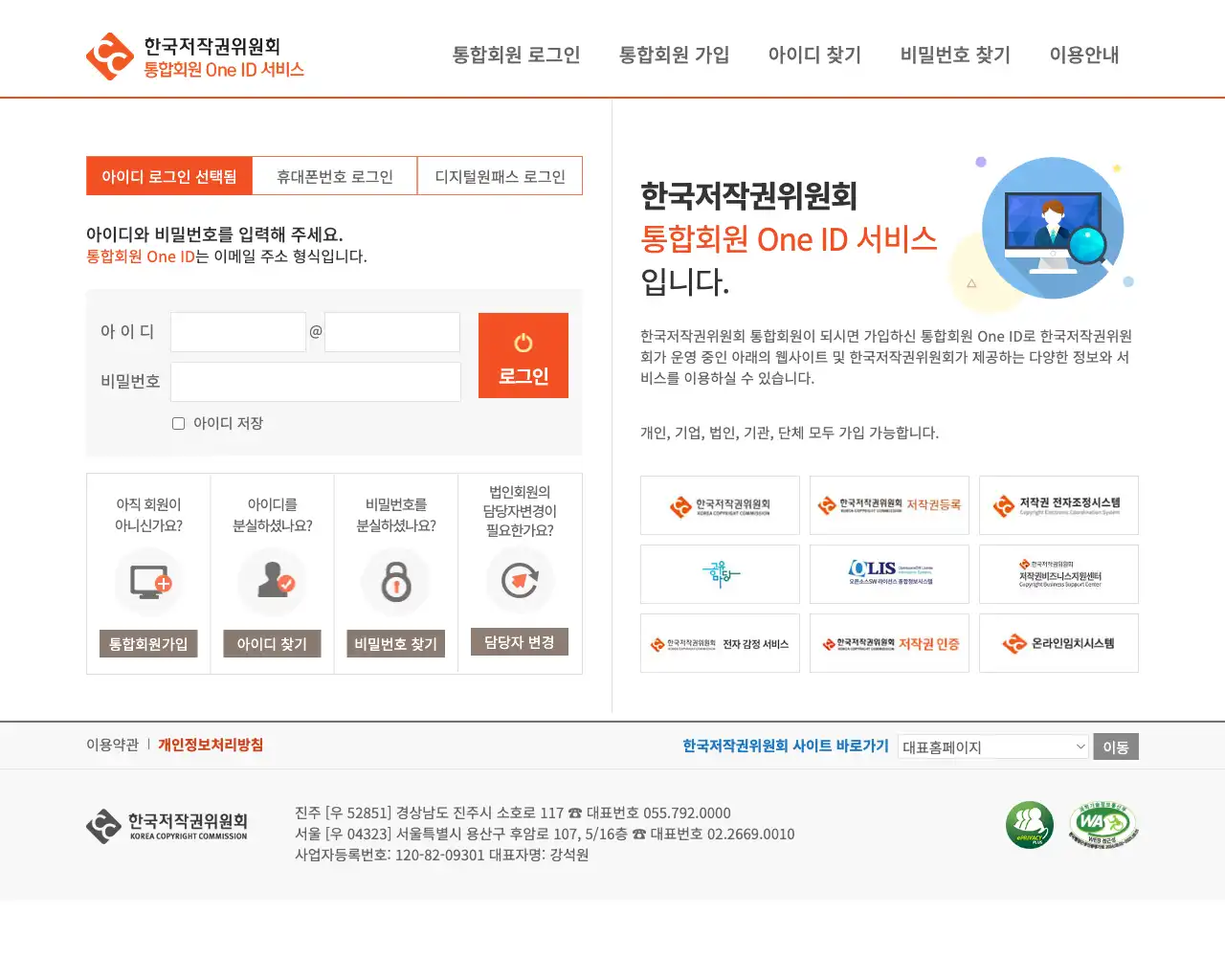This screenshot has width=1225, height=980.
Task: Focus the ID field before the @ sign
Action: [238, 332]
